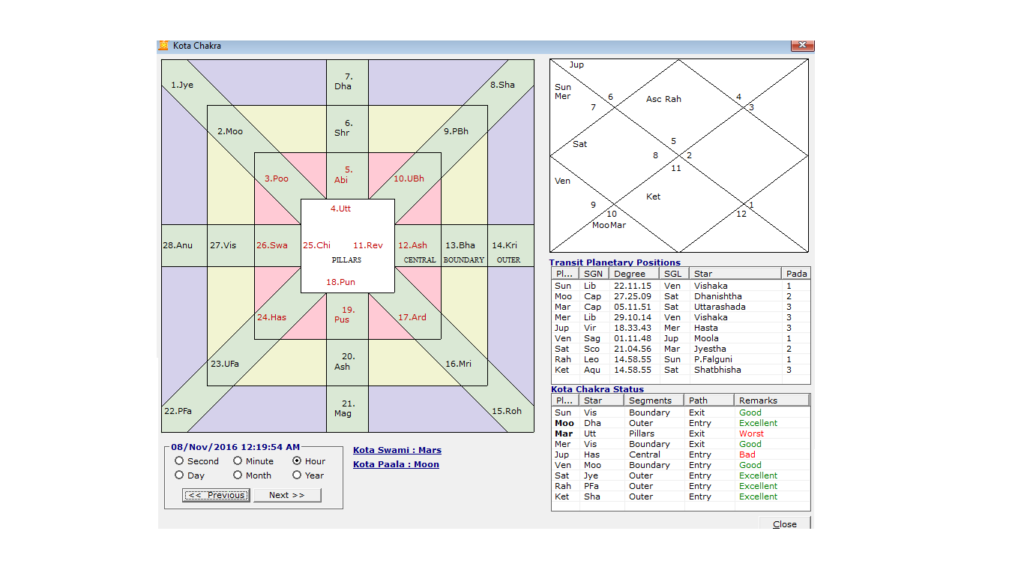
Task: Click the 2.Moo cell in chakra
Action: pyautogui.click(x=230, y=131)
